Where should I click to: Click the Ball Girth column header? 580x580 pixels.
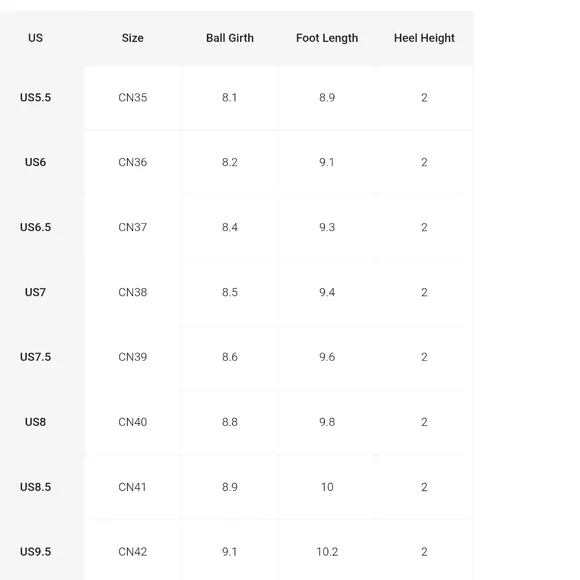point(230,38)
